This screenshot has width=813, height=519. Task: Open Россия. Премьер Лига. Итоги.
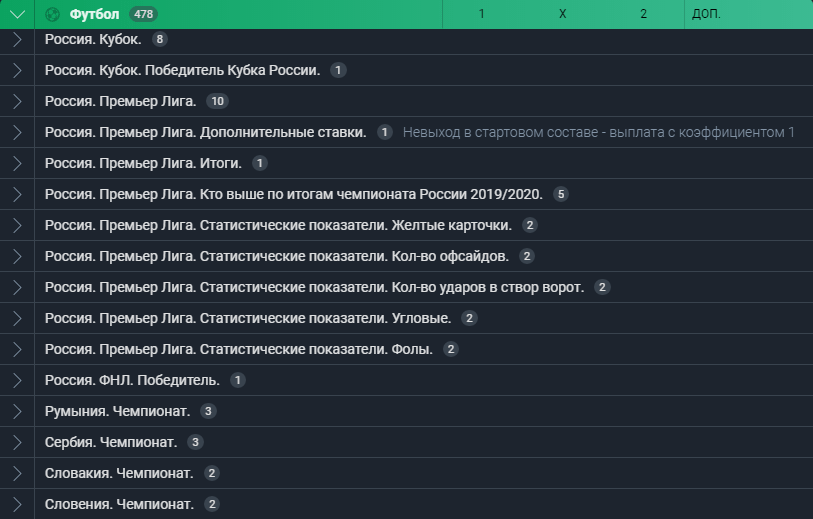143,163
